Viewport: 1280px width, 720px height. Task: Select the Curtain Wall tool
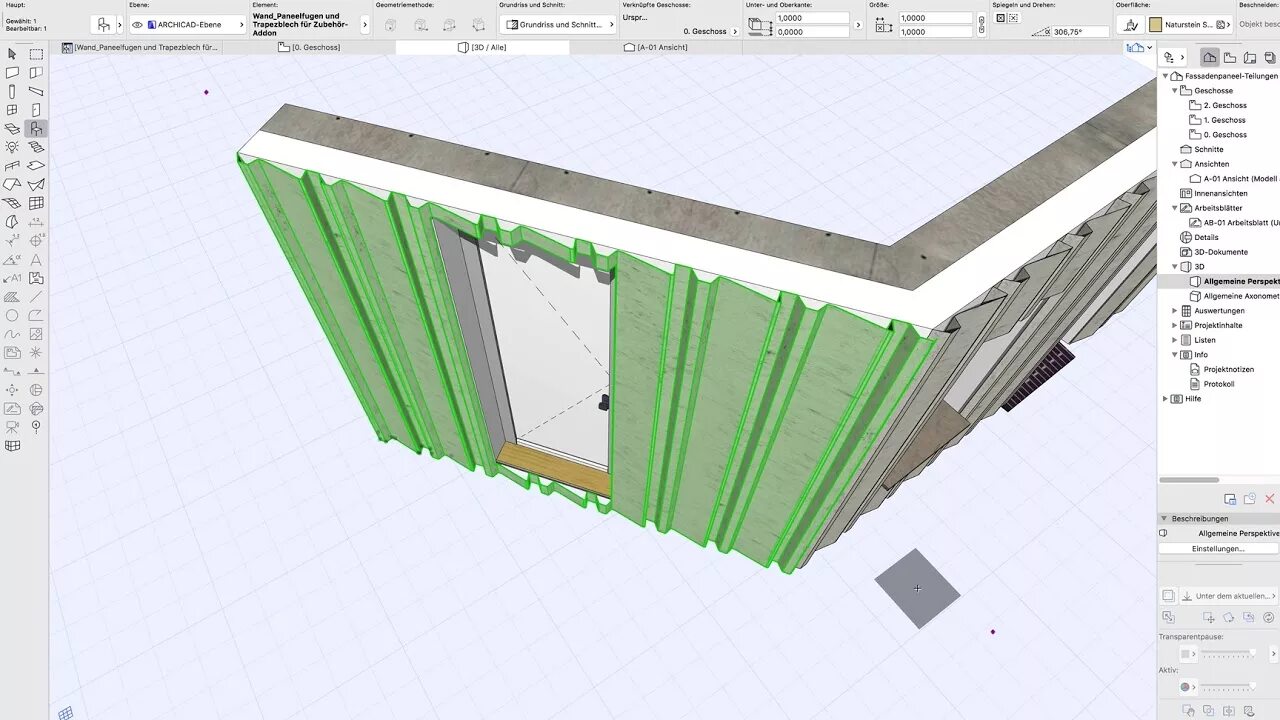coord(36,203)
